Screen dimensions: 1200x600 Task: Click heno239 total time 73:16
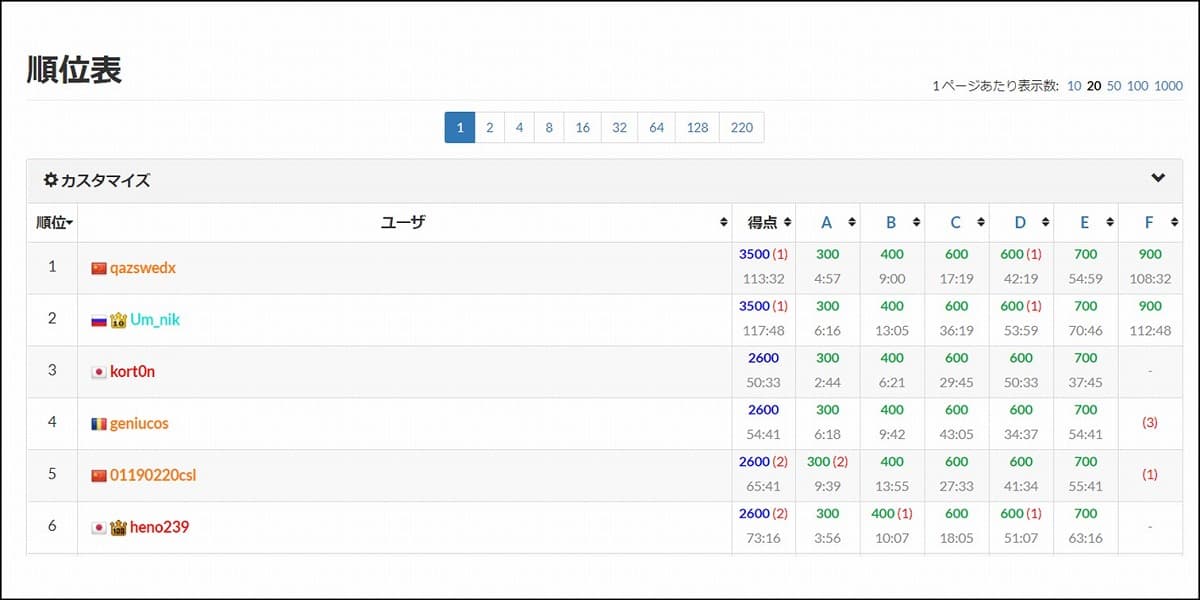point(763,538)
